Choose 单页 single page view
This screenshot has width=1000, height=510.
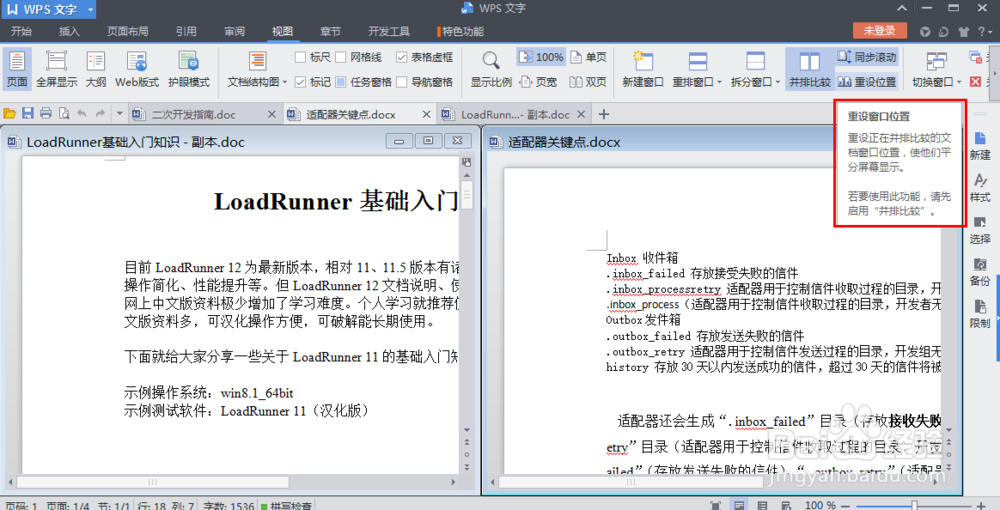coord(588,57)
